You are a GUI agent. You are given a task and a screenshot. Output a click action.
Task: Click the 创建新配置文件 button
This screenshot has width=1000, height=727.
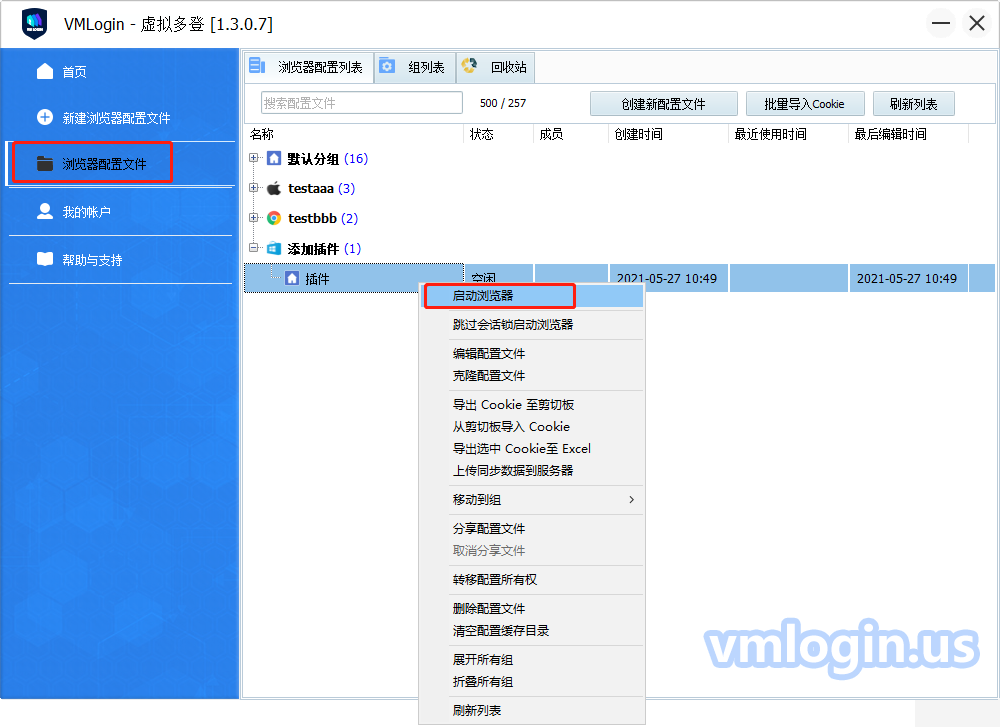click(x=663, y=104)
